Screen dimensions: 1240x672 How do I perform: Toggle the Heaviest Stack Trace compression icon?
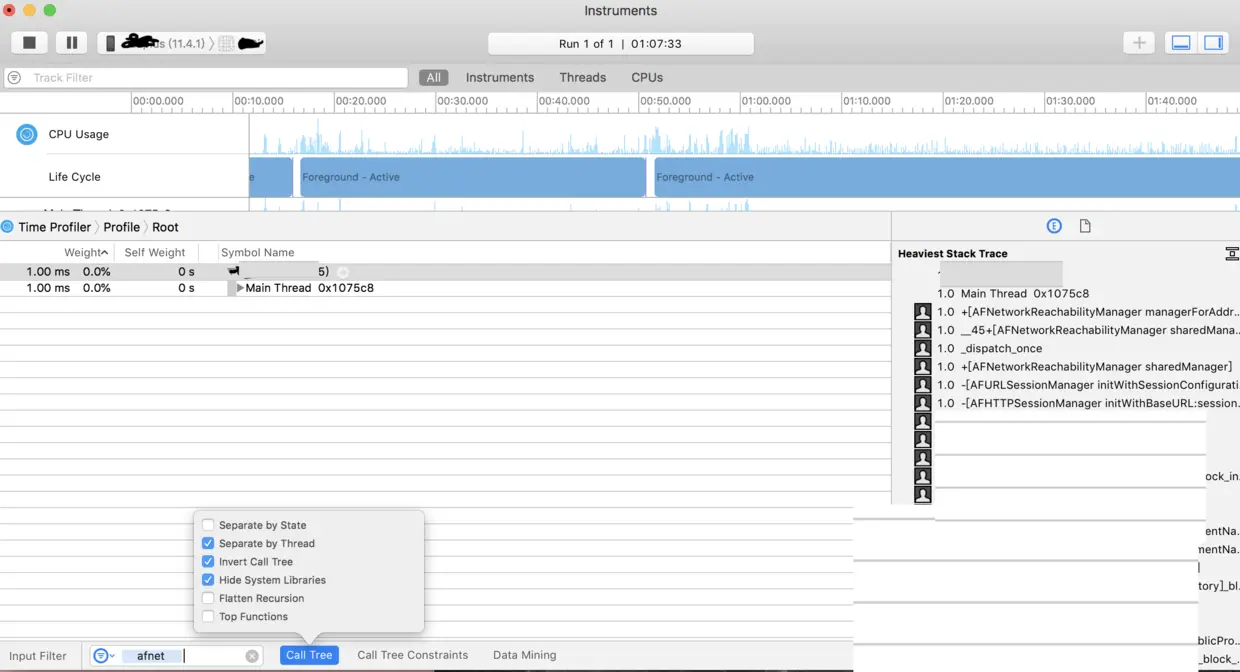tap(1232, 254)
